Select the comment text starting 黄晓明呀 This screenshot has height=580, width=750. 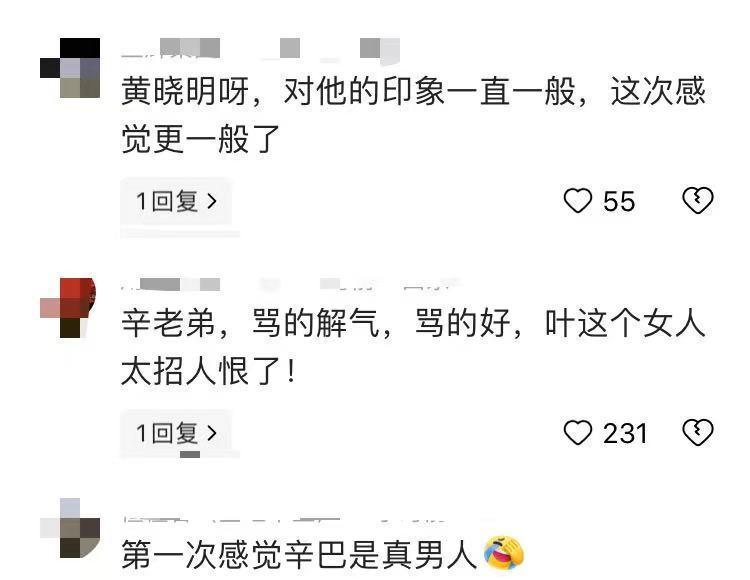pyautogui.click(x=414, y=115)
